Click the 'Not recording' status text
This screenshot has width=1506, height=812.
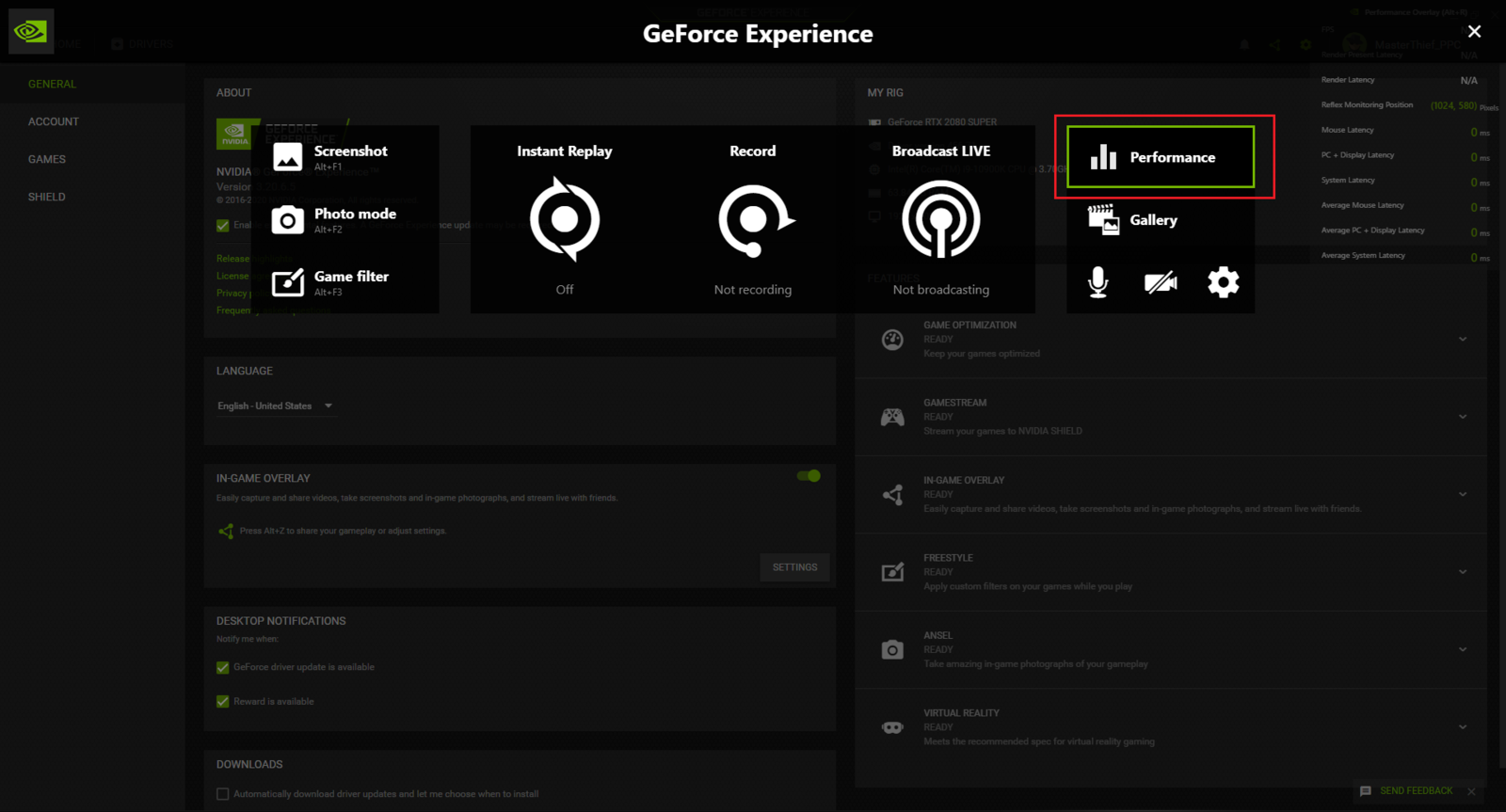(753, 290)
